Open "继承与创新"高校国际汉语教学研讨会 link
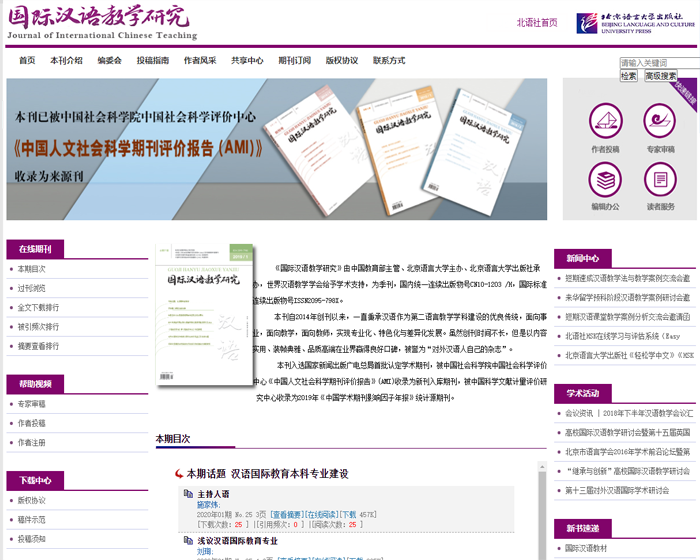This screenshot has height=560, width=700. coord(627,471)
